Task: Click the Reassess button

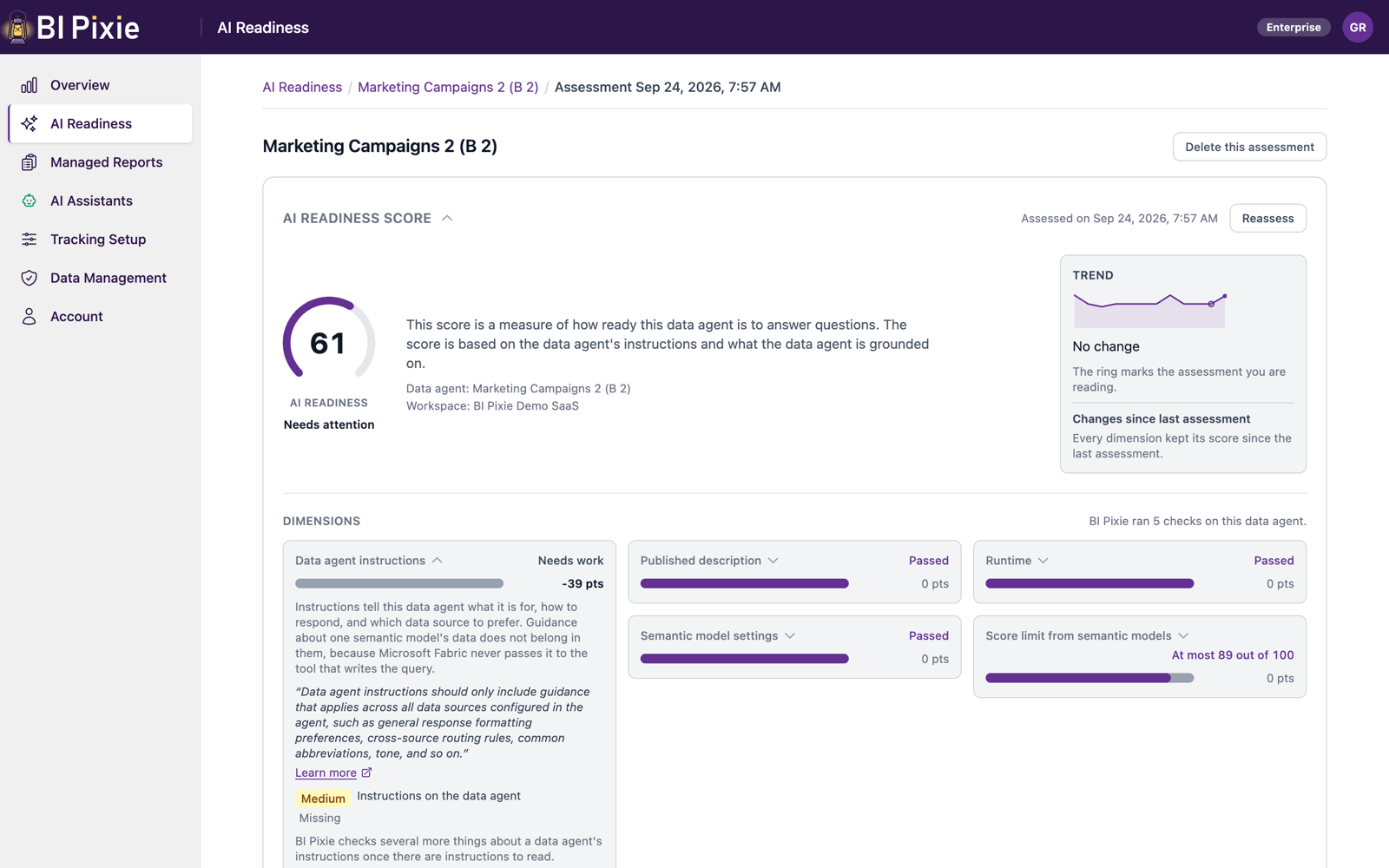Action: click(x=1267, y=218)
